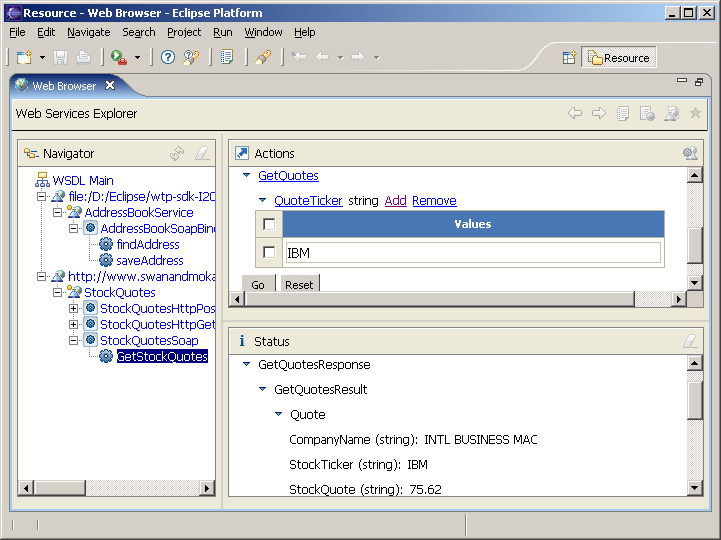Collapse the AddressBookService node
The height and width of the screenshot is (540, 721).
(x=57, y=212)
